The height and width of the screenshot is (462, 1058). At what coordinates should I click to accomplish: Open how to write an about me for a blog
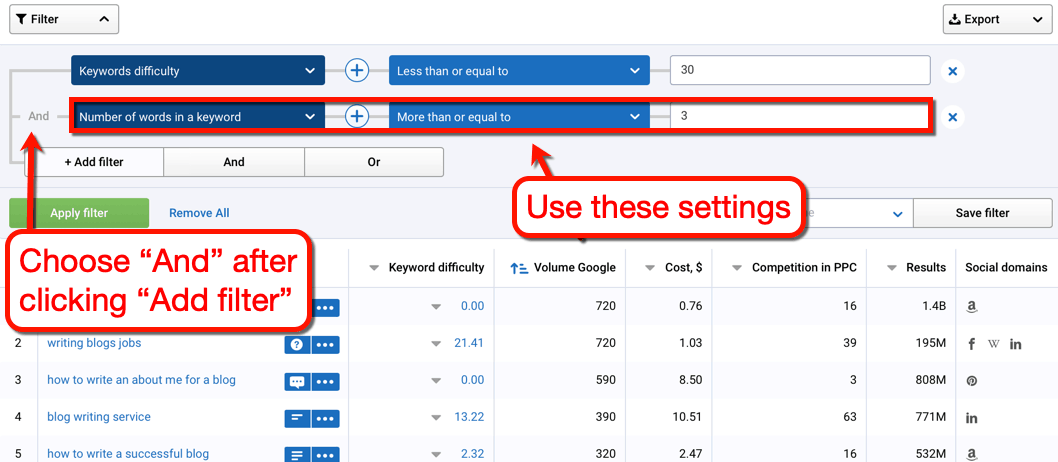[142, 380]
